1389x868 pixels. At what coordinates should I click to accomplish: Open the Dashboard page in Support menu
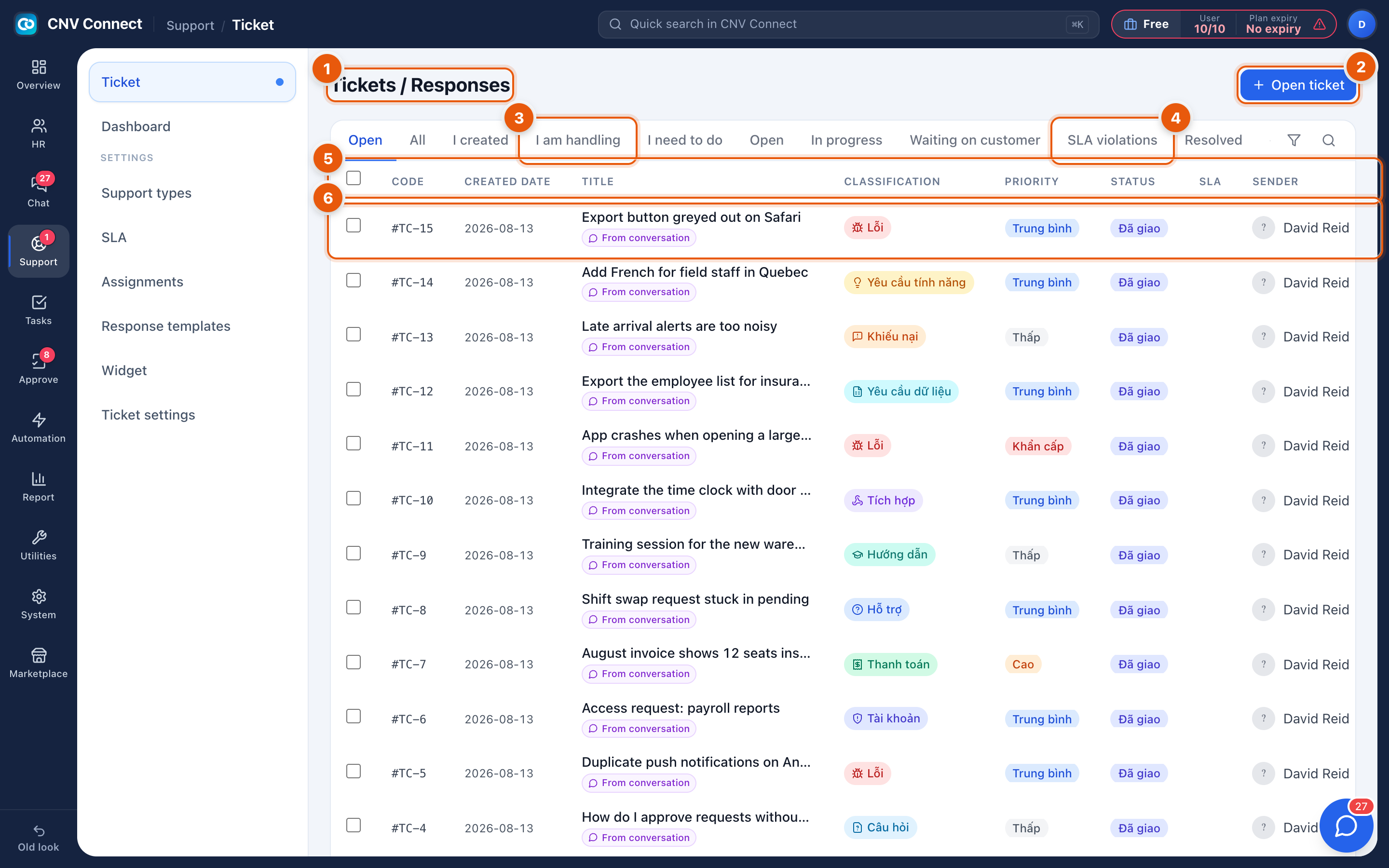[x=136, y=126]
